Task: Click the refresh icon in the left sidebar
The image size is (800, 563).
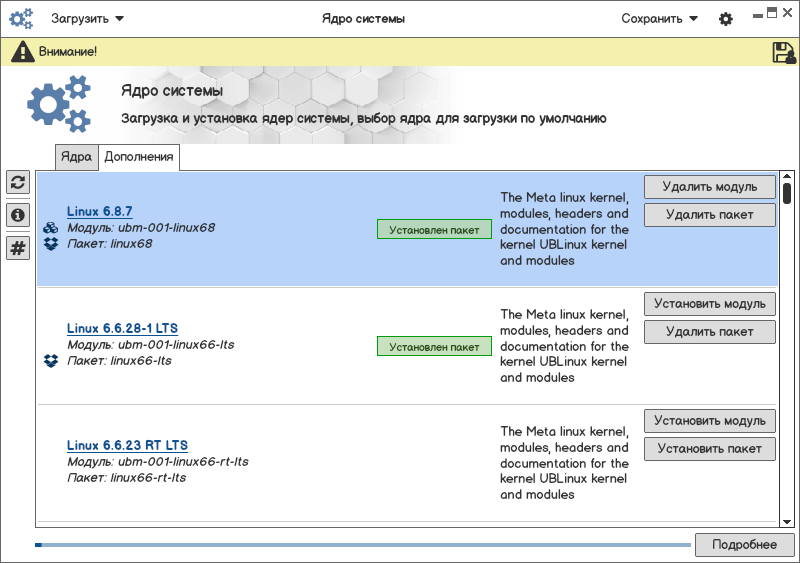Action: [18, 182]
